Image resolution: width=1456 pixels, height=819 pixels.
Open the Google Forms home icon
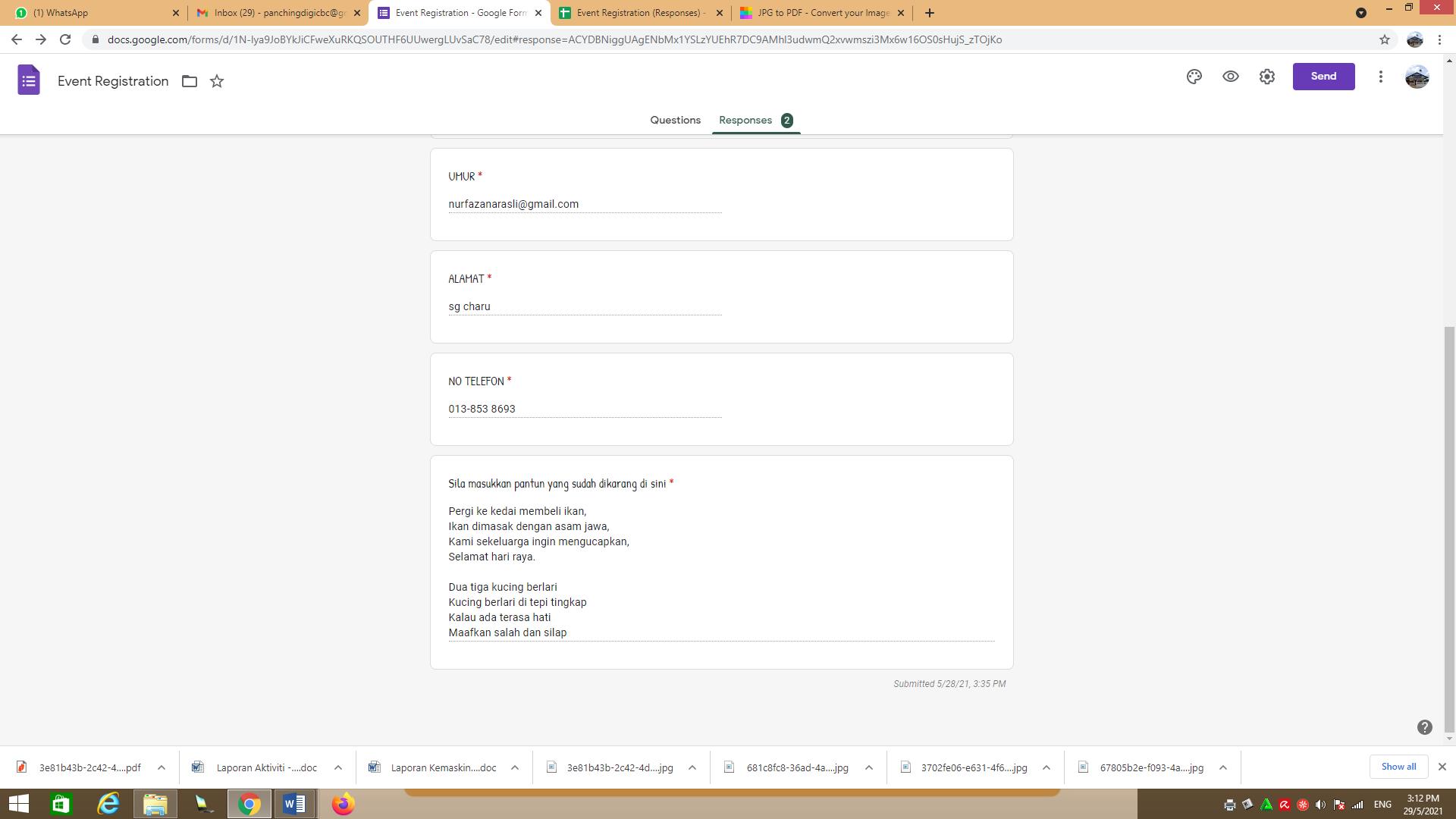click(x=29, y=80)
